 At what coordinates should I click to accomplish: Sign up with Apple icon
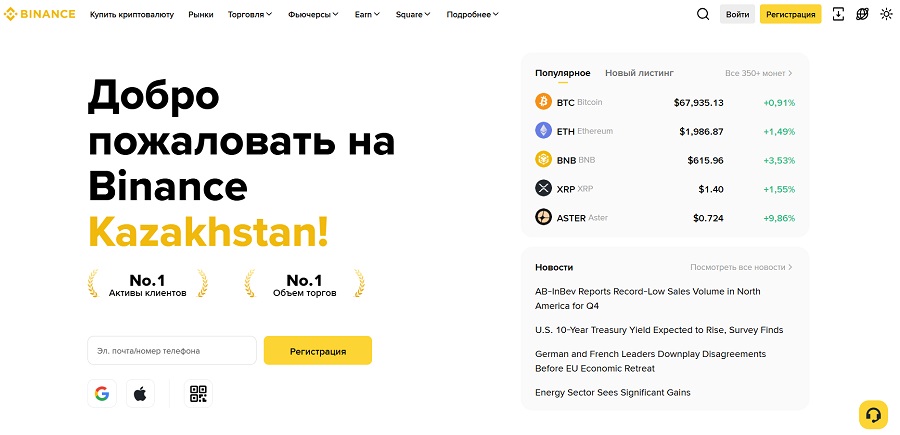click(139, 393)
